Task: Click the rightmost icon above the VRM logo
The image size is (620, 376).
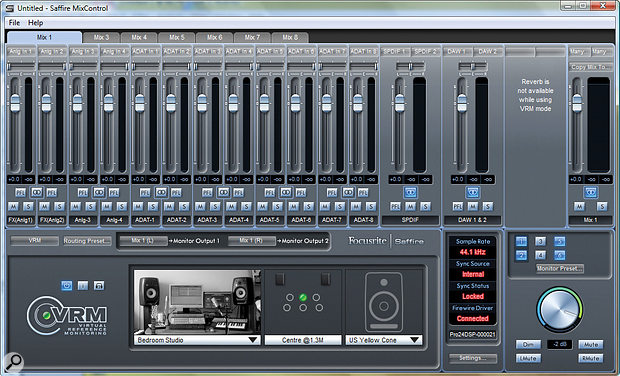Action: 99,285
